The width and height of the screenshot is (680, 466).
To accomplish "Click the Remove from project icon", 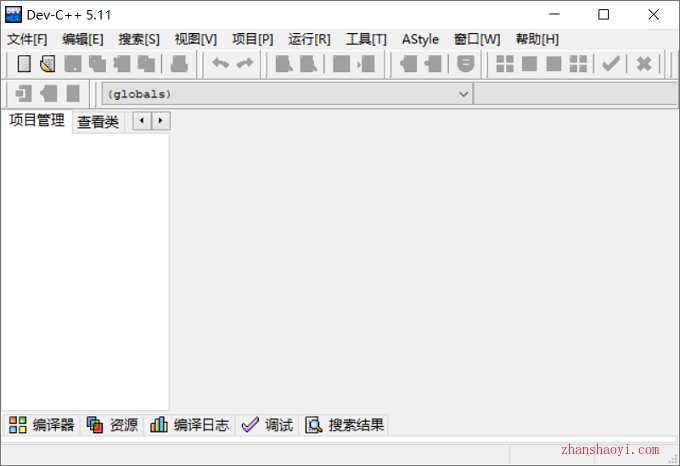I will click(433, 64).
